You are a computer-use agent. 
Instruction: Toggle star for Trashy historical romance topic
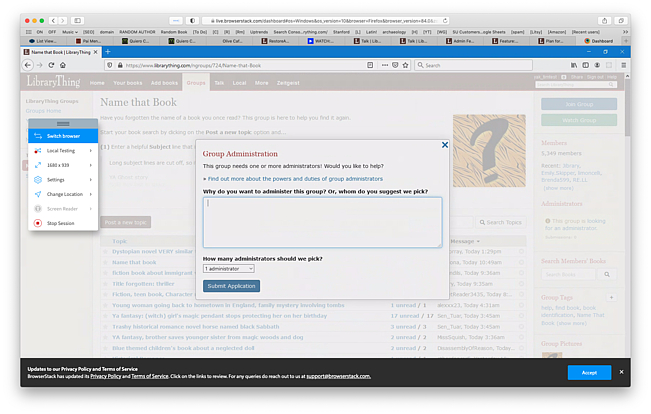tap(105, 327)
